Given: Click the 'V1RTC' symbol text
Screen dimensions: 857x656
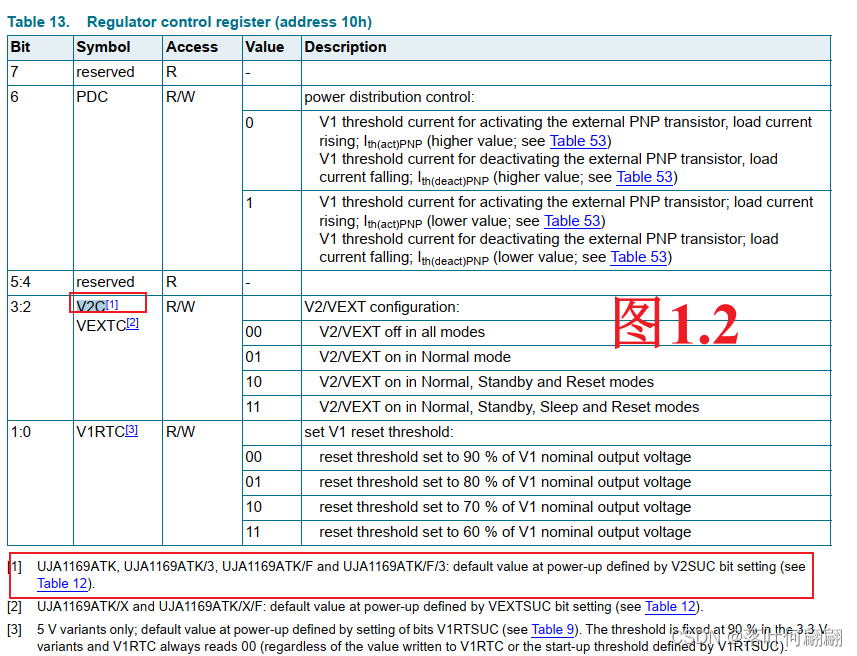Looking at the screenshot, I should pyautogui.click(x=101, y=432).
